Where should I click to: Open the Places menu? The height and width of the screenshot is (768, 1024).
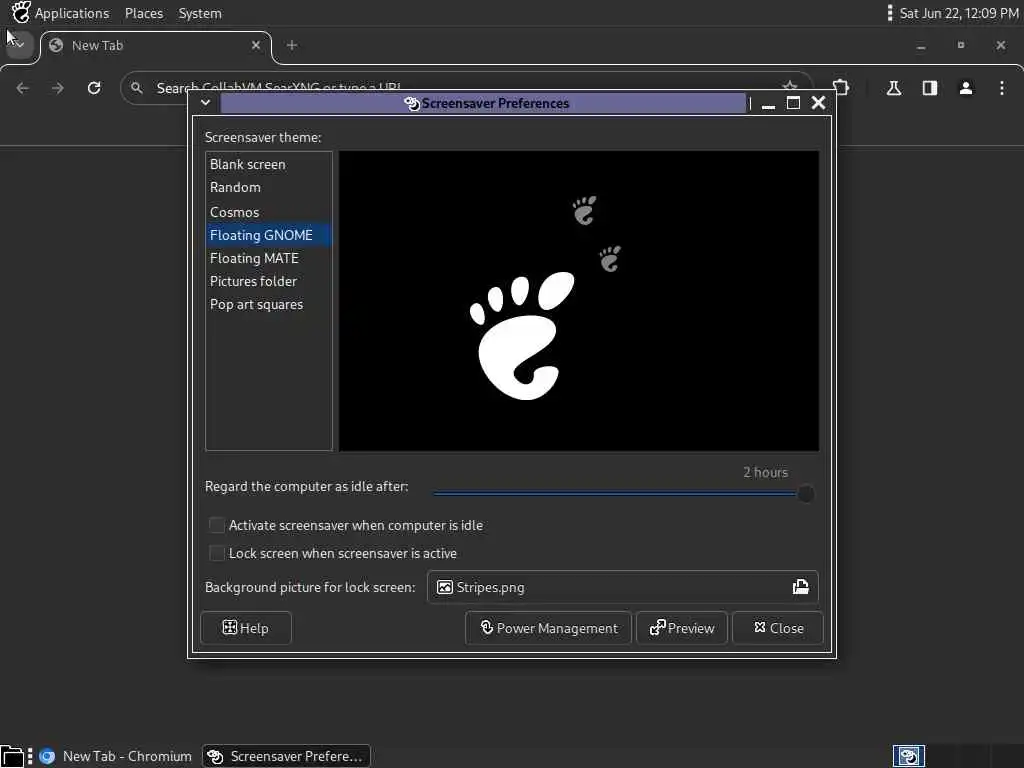144,13
